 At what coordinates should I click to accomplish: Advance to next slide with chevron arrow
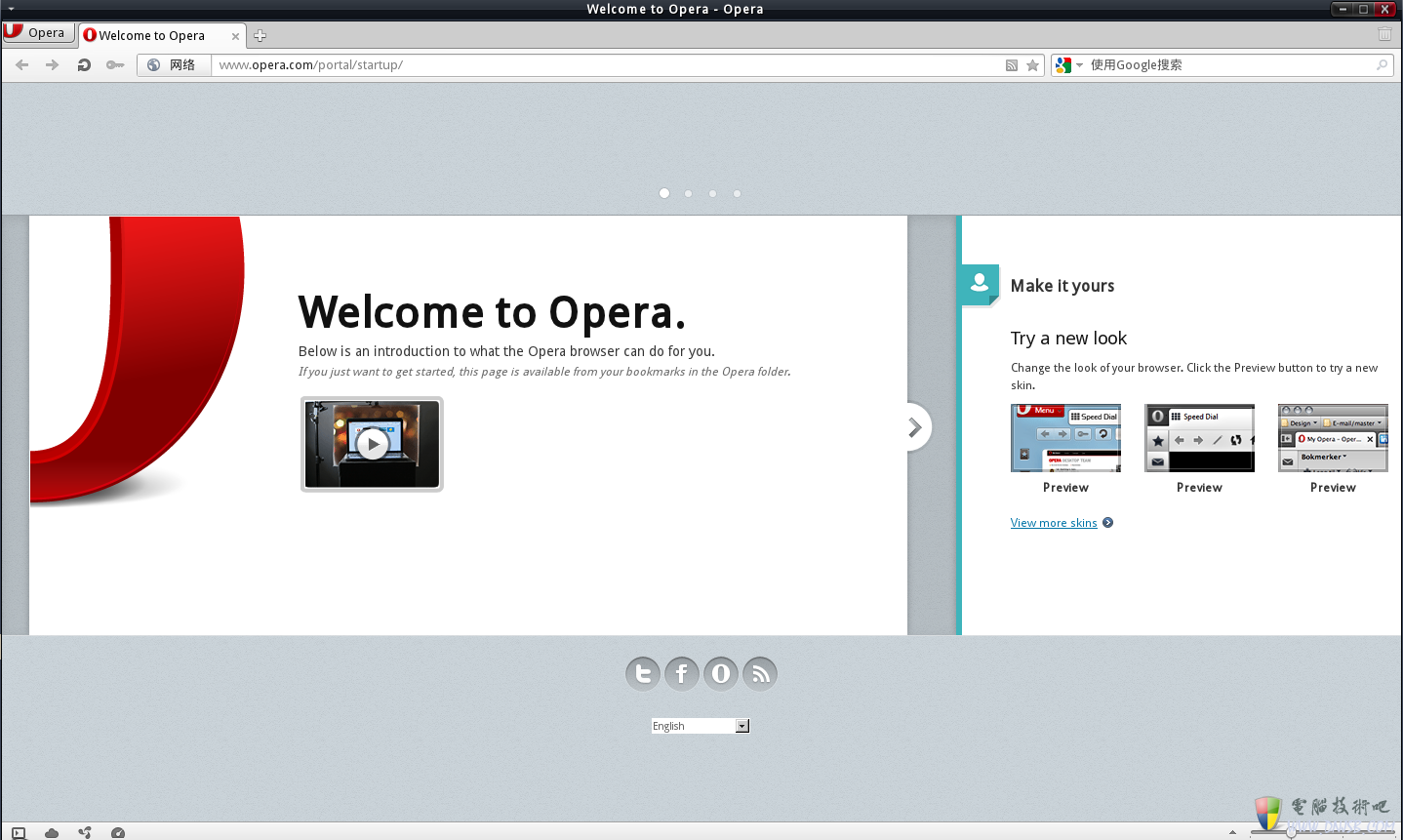tap(915, 427)
